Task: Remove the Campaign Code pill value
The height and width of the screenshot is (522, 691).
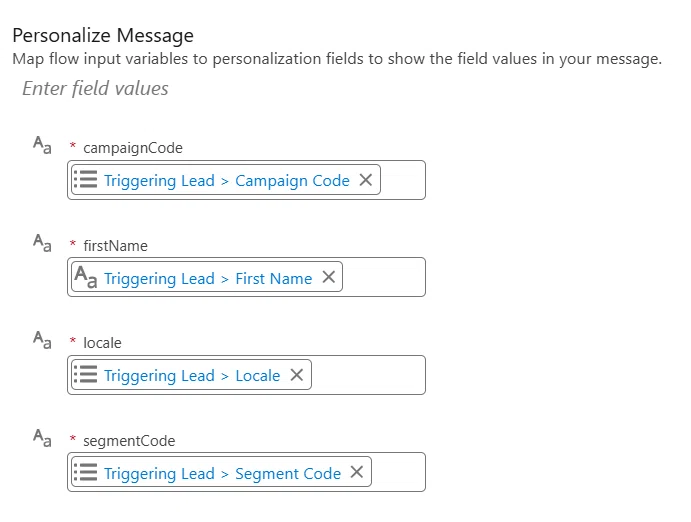Action: tap(366, 180)
